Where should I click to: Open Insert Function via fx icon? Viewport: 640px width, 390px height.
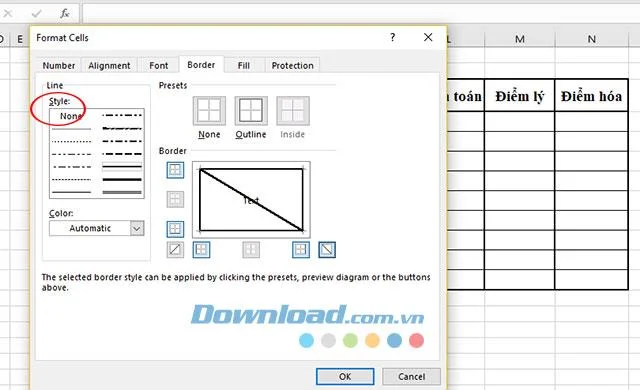coord(65,14)
